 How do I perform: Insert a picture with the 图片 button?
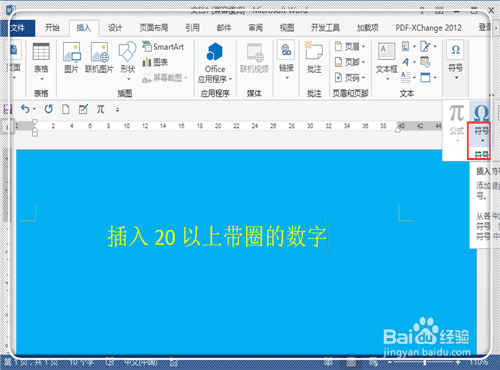tap(72, 58)
